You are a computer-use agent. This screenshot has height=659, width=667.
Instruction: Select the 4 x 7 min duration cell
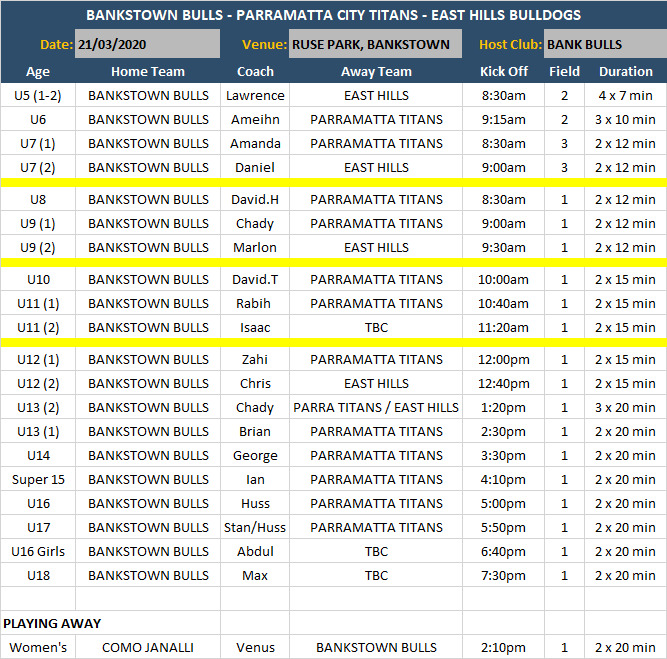tap(626, 95)
